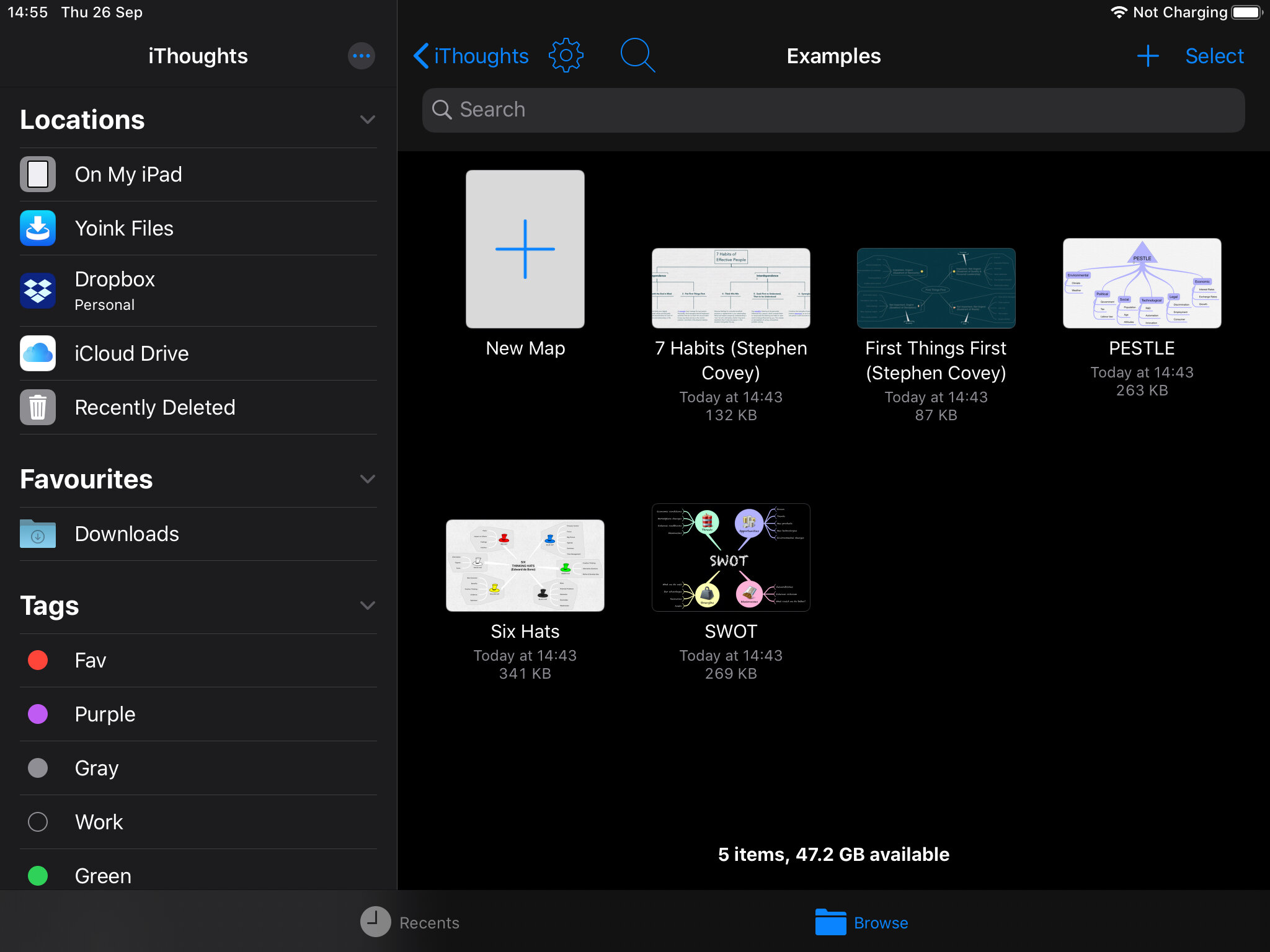The image size is (1270, 952).
Task: Open the Recently Deleted trash icon
Action: tap(38, 407)
